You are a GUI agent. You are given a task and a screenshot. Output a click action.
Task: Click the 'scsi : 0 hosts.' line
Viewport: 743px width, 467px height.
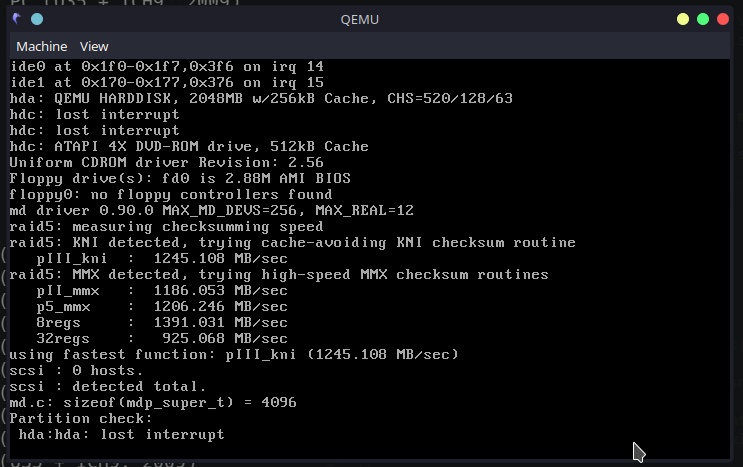click(x=76, y=370)
